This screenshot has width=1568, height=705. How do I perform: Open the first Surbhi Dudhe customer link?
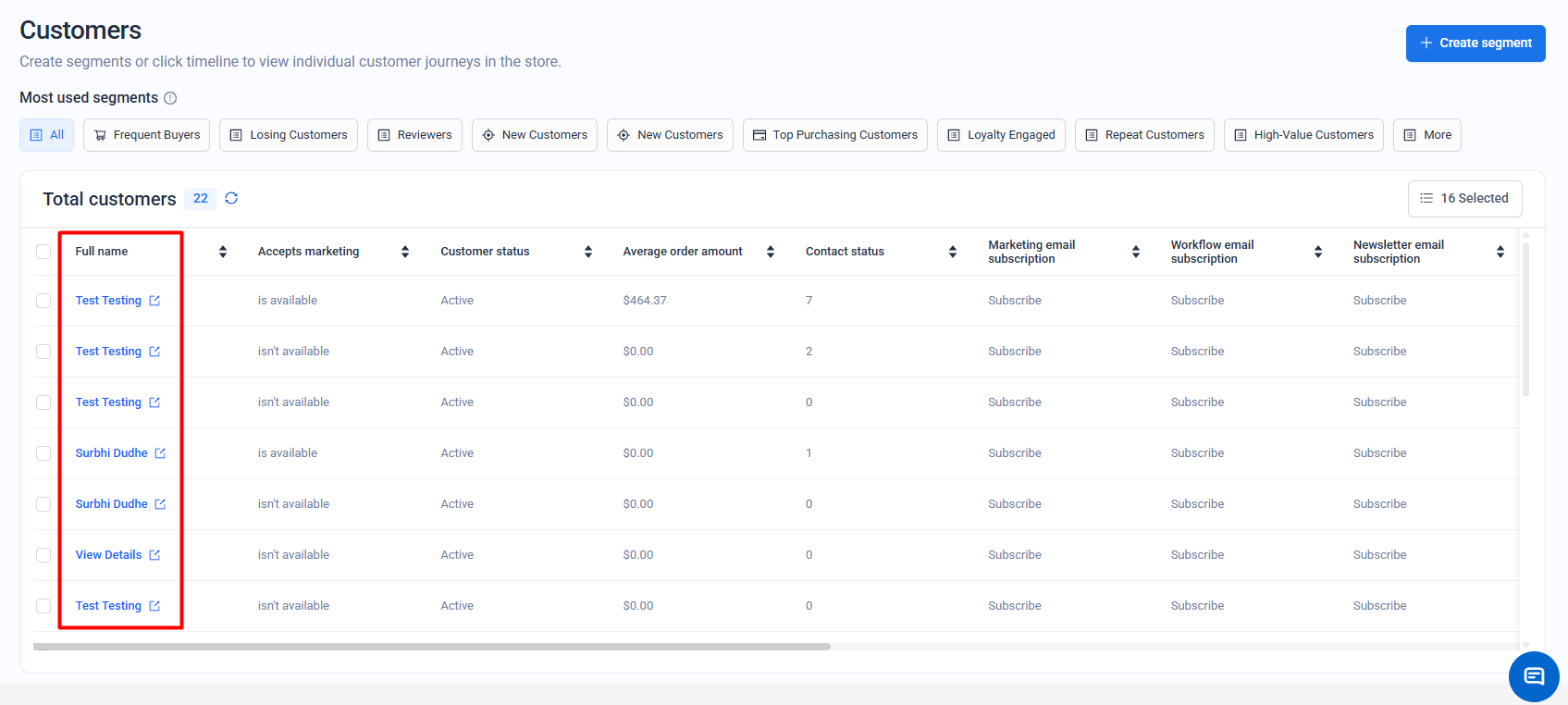111,453
